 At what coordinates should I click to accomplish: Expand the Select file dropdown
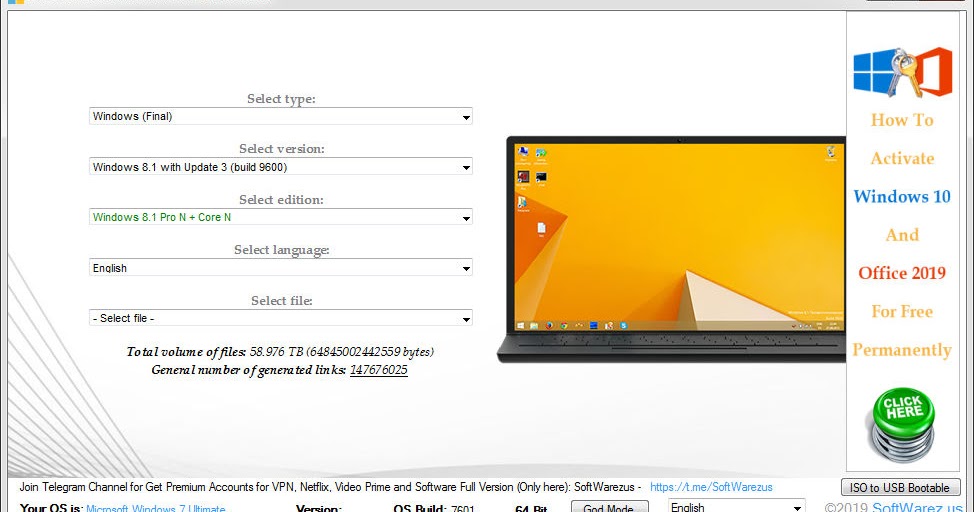pos(280,318)
